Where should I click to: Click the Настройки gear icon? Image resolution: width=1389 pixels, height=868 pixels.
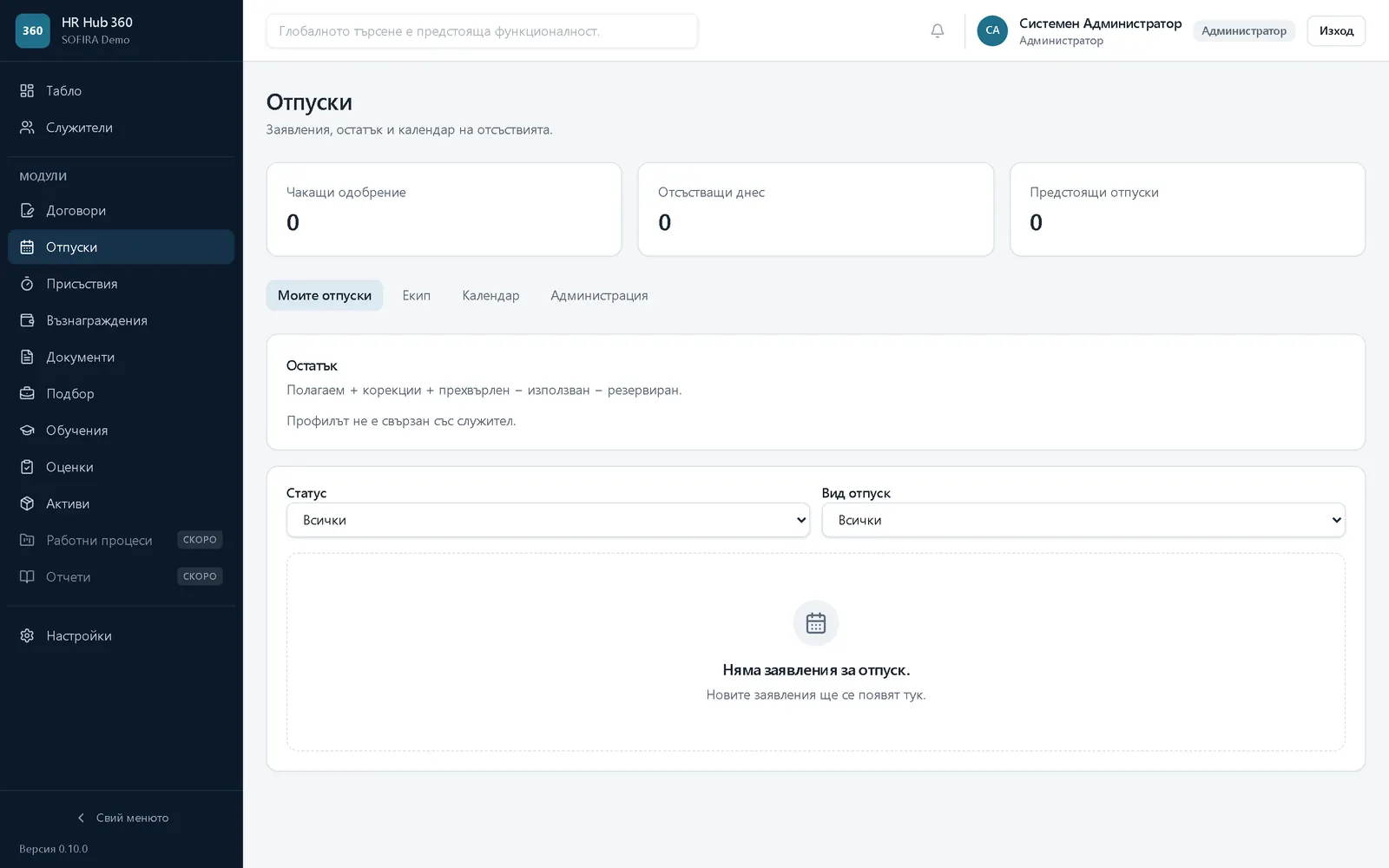pyautogui.click(x=27, y=635)
